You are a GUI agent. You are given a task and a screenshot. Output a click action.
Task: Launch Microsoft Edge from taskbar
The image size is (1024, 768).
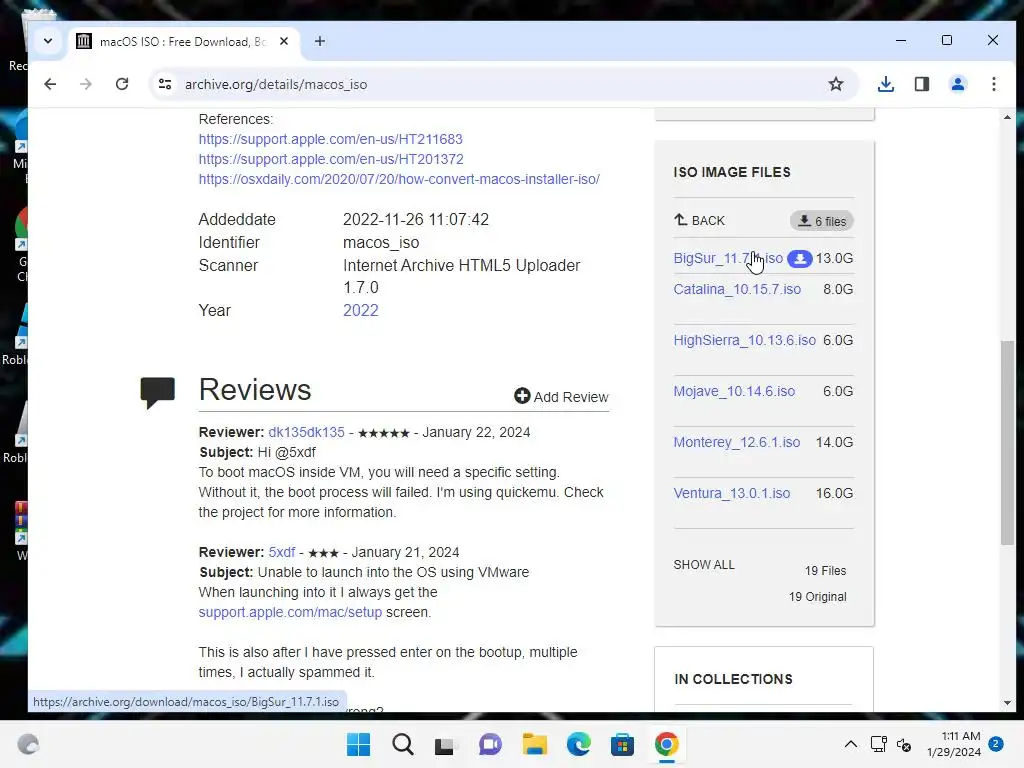579,744
